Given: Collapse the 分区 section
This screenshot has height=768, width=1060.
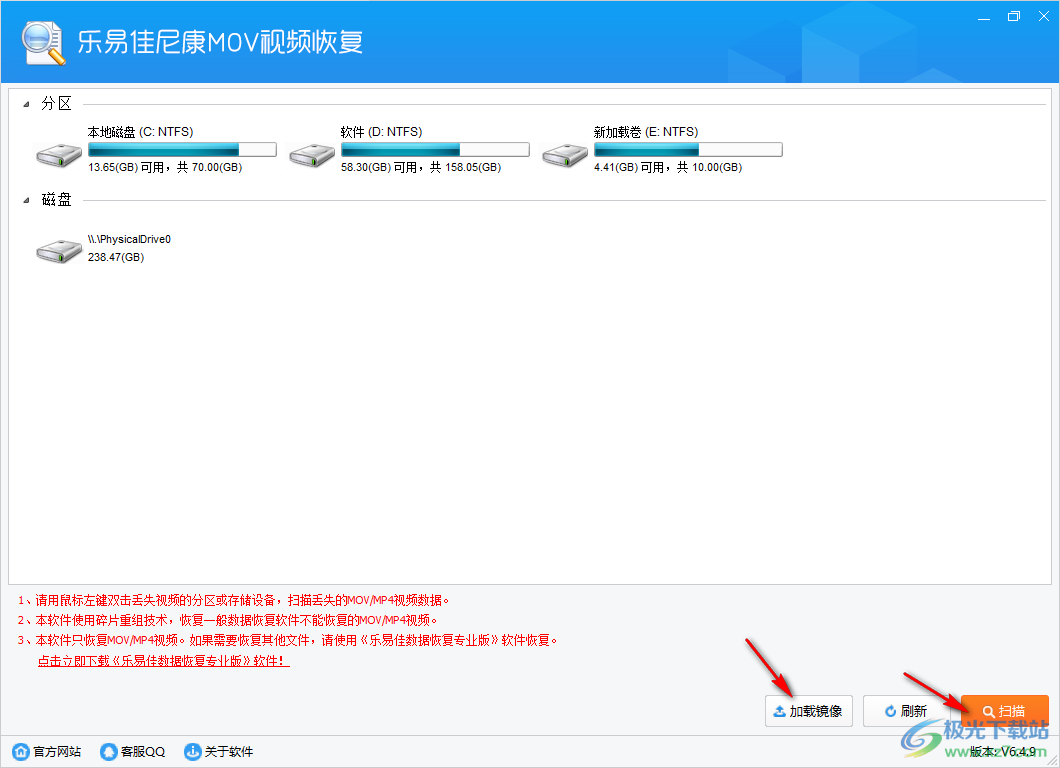Looking at the screenshot, I should tap(26, 104).
